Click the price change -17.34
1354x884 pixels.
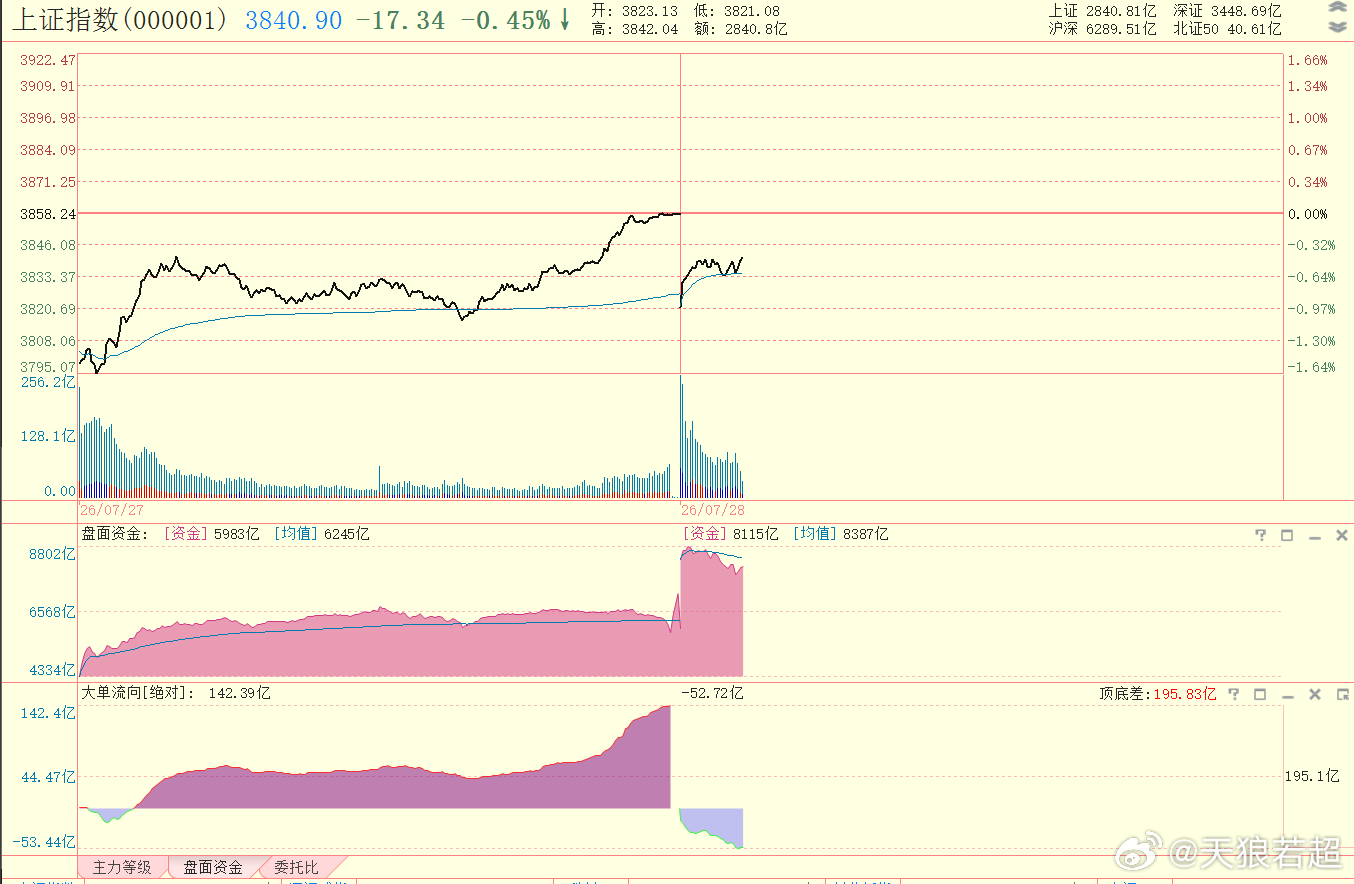click(400, 20)
